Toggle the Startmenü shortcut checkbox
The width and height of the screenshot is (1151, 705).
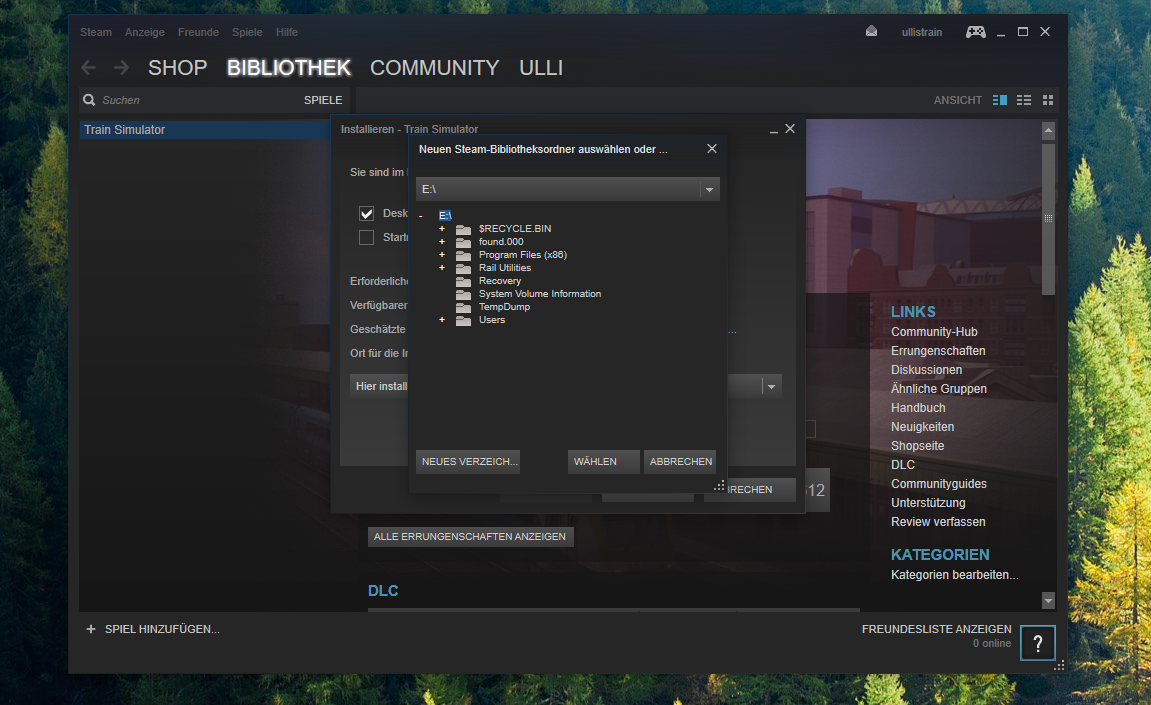(x=366, y=237)
